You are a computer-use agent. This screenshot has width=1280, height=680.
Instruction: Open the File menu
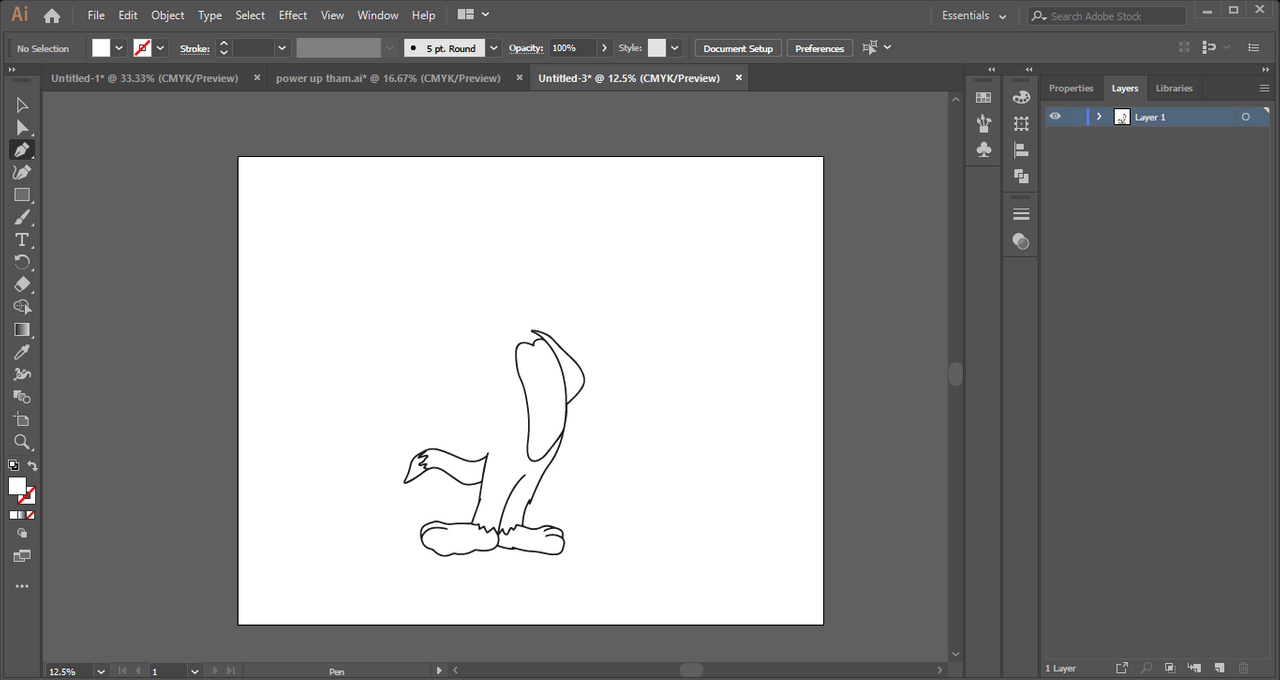[96, 15]
